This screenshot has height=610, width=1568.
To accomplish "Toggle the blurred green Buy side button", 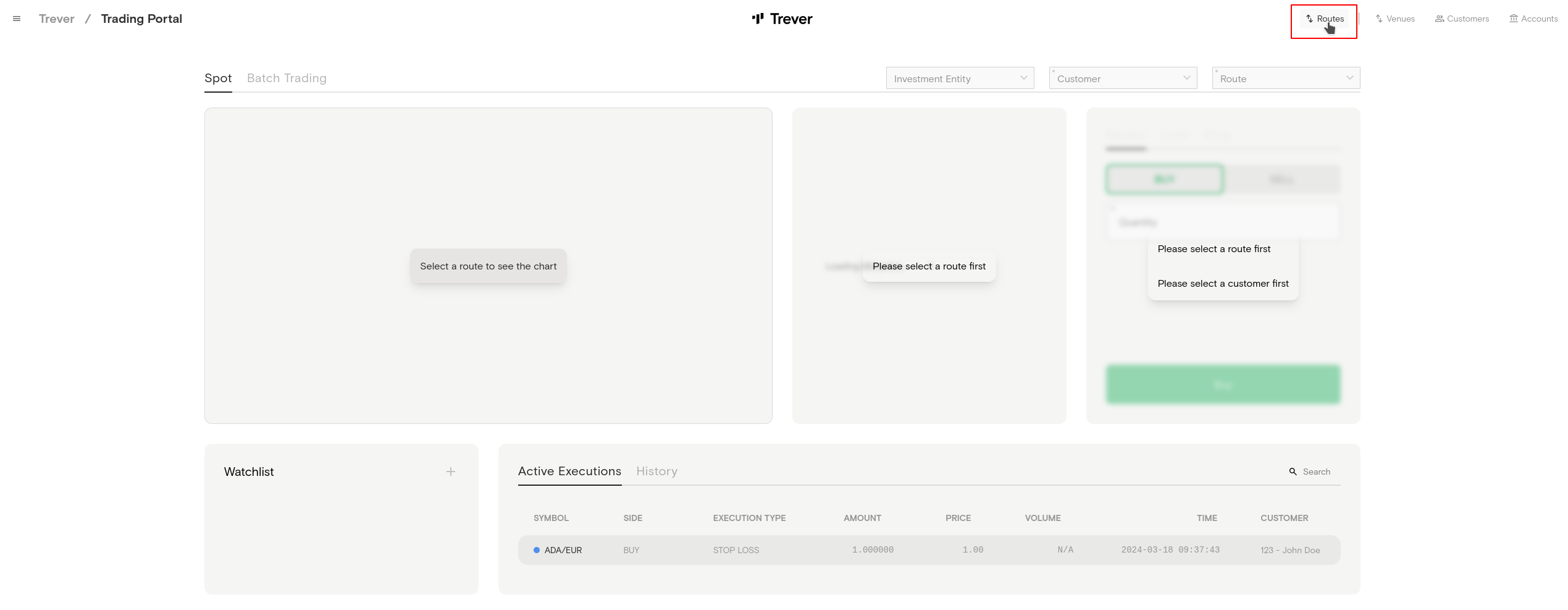I will tap(1164, 179).
